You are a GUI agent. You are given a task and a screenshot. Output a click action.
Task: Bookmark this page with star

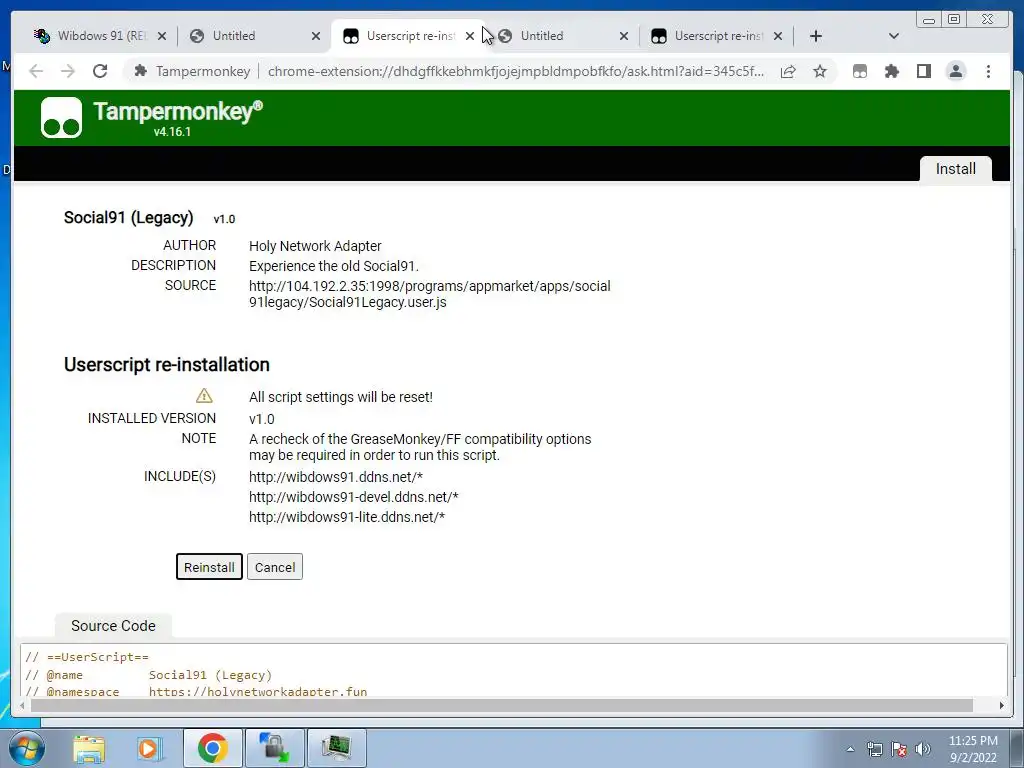(x=820, y=71)
